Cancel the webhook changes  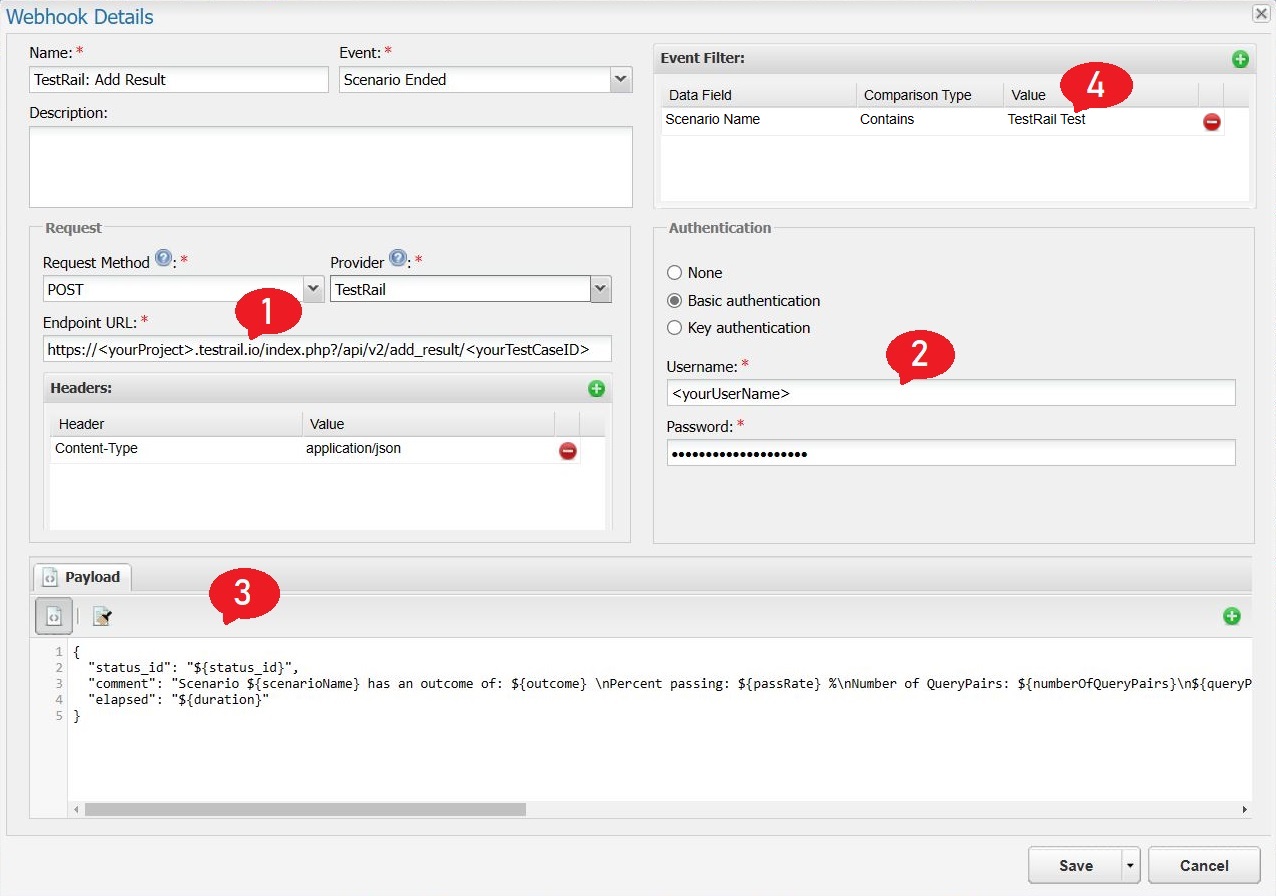(x=1204, y=865)
